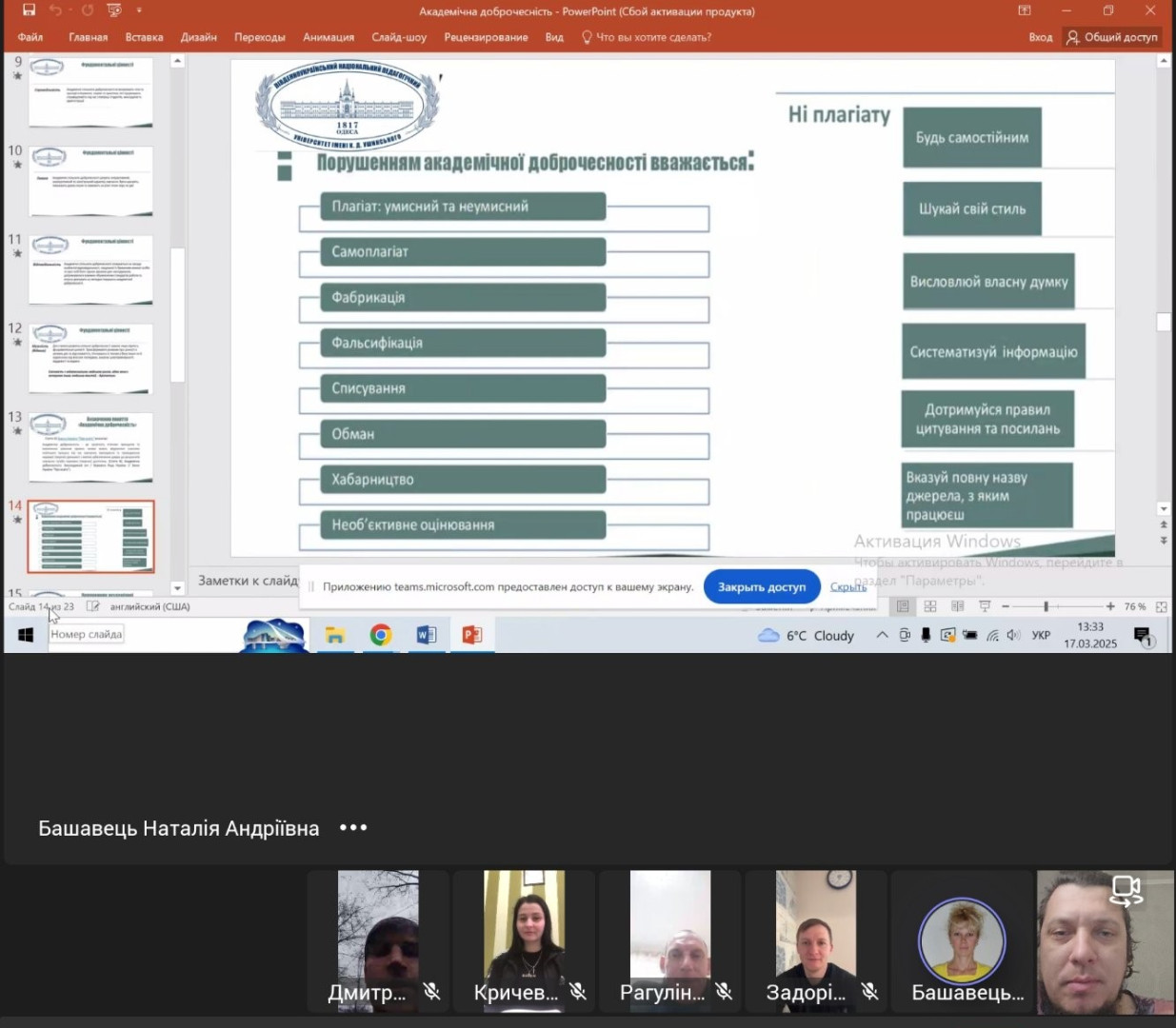Image resolution: width=1176 pixels, height=1028 pixels.
Task: Open the Файл menu
Action: coord(30,37)
